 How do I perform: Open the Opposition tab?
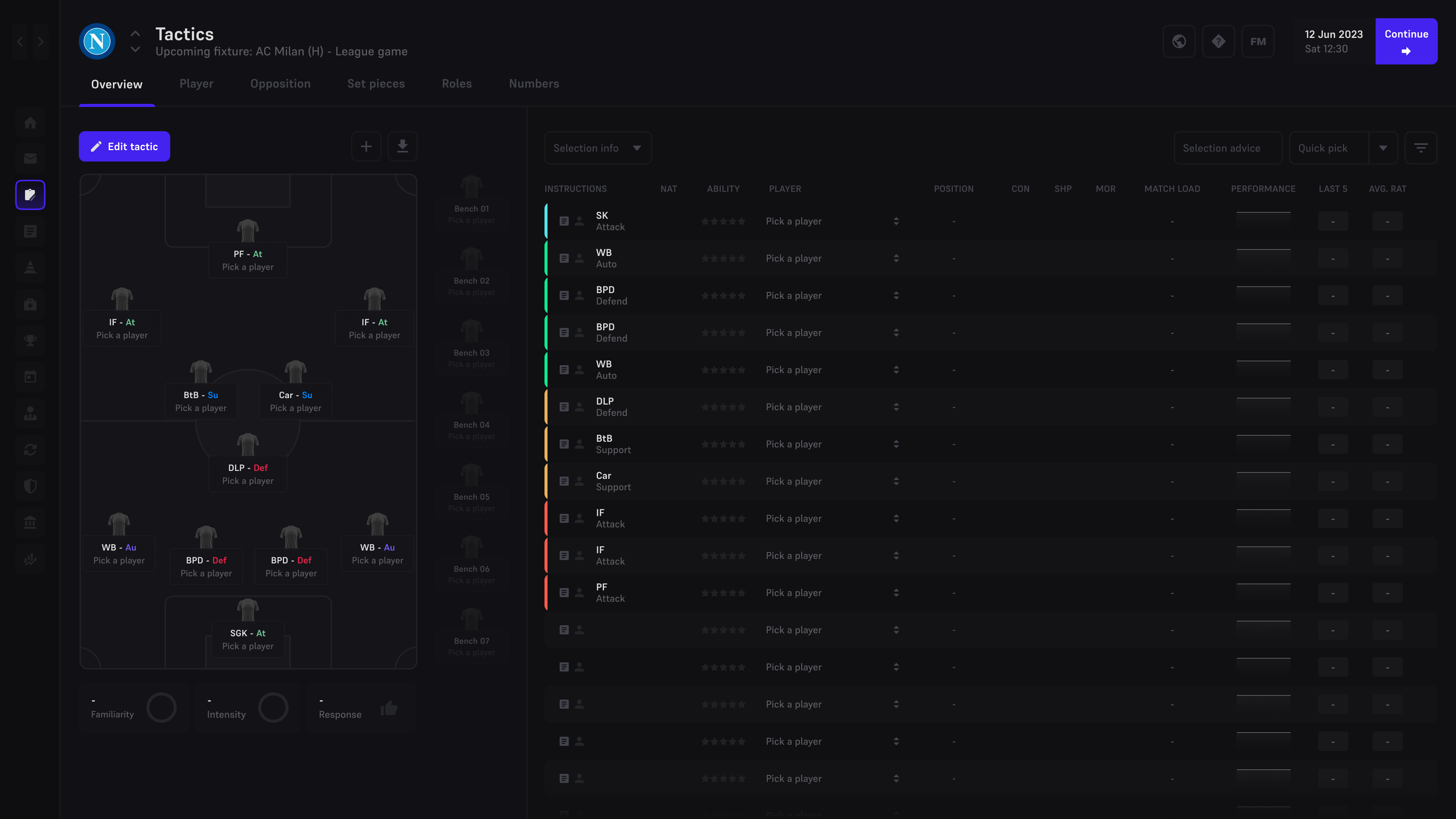280,84
